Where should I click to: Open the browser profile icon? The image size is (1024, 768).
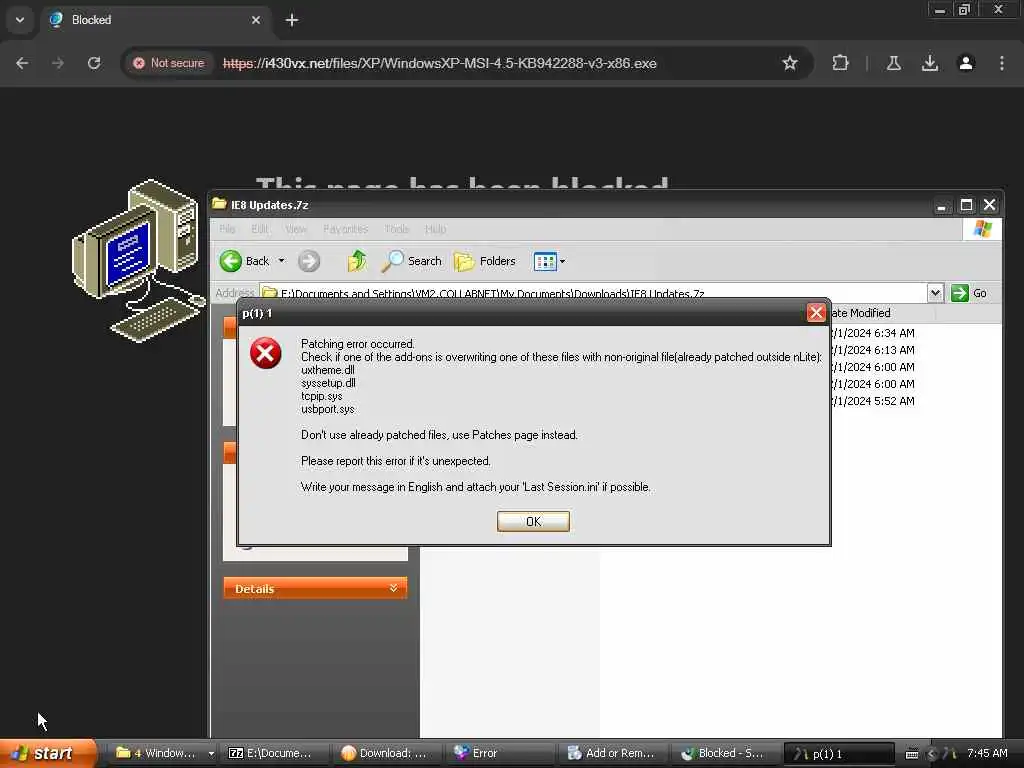point(965,63)
